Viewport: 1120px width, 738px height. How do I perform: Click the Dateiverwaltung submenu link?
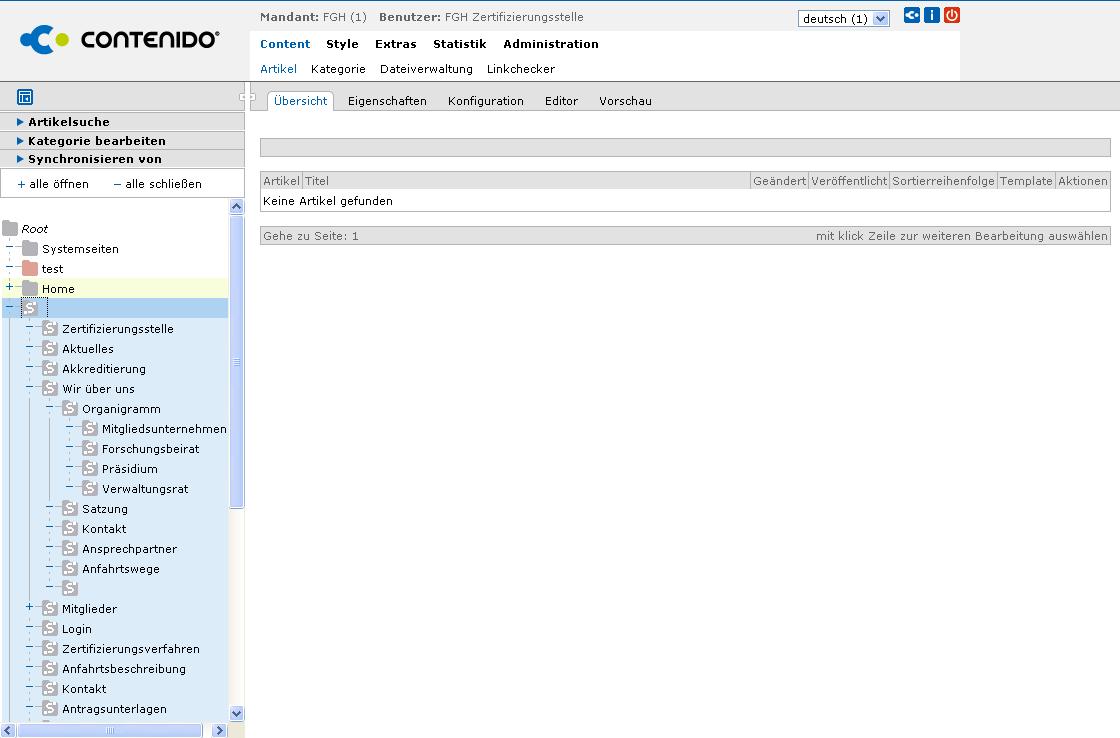(x=426, y=69)
